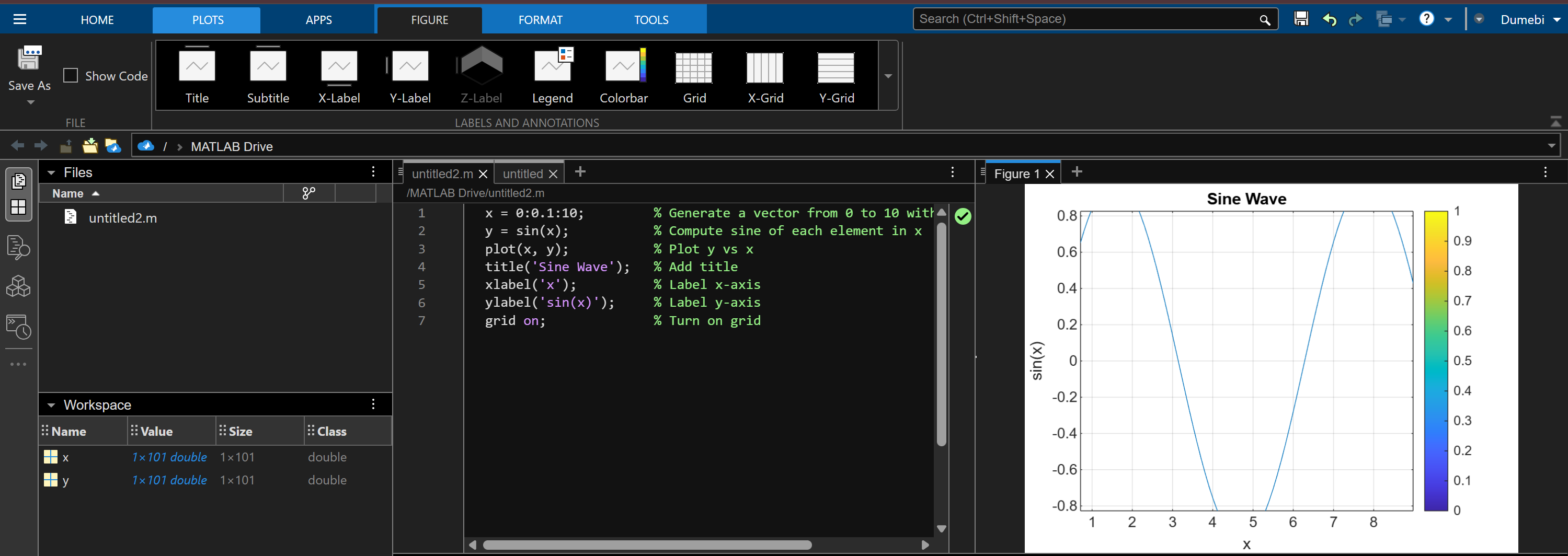Viewport: 1568px width, 556px height.
Task: Collapse the Files panel
Action: tap(51, 173)
